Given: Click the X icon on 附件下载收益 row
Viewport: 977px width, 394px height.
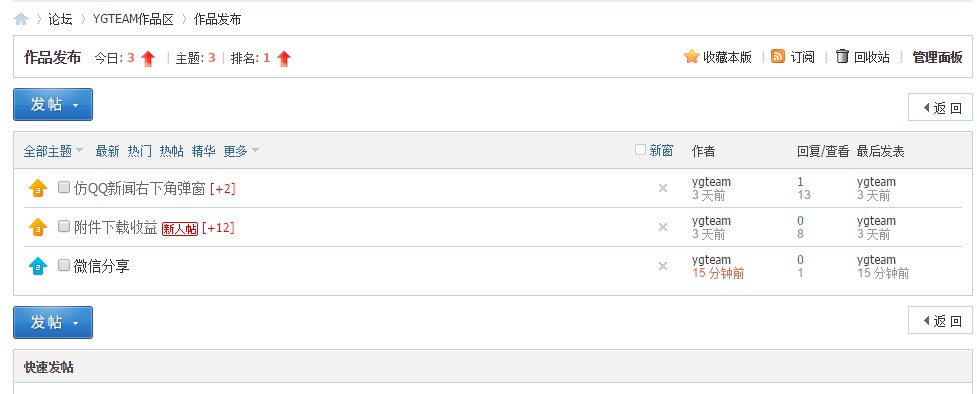Looking at the screenshot, I should click(x=663, y=227).
